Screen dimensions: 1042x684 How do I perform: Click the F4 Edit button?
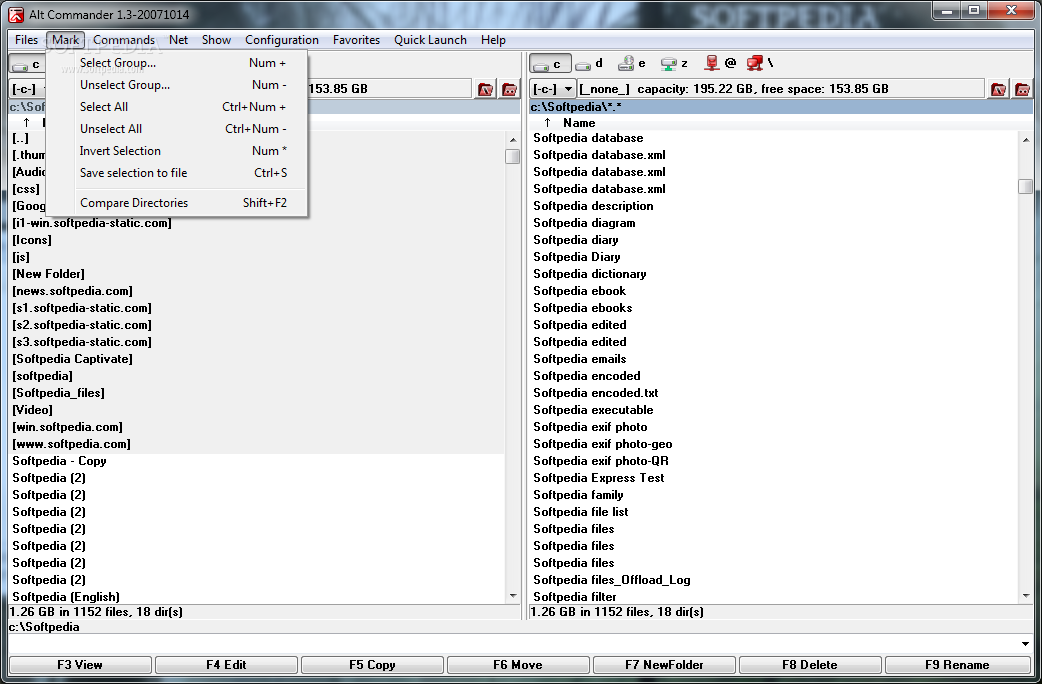[x=227, y=665]
